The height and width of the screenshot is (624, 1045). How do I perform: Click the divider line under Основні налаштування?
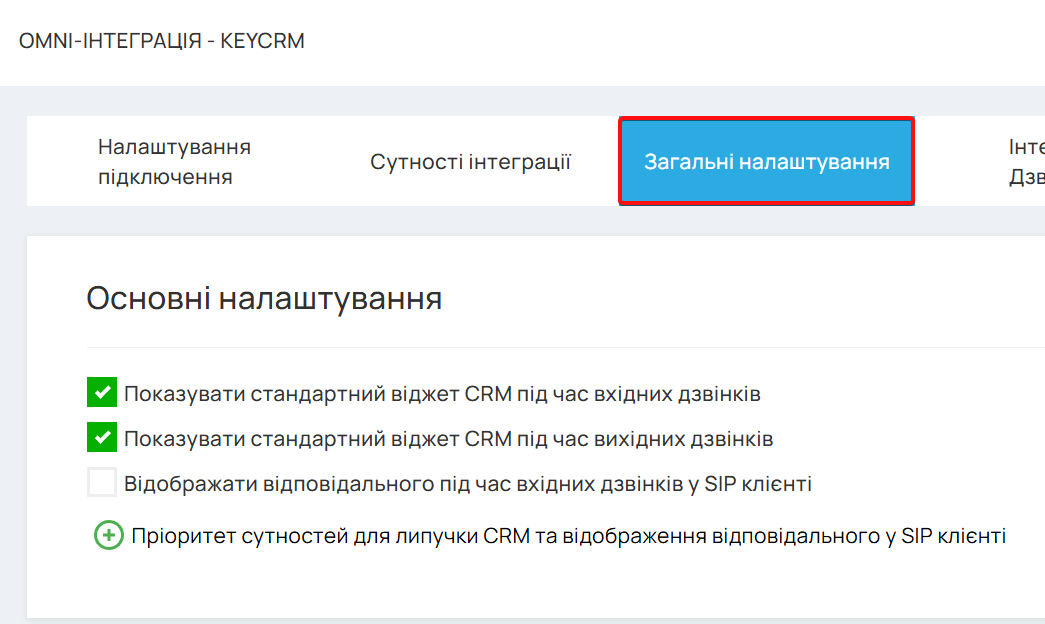(565, 347)
